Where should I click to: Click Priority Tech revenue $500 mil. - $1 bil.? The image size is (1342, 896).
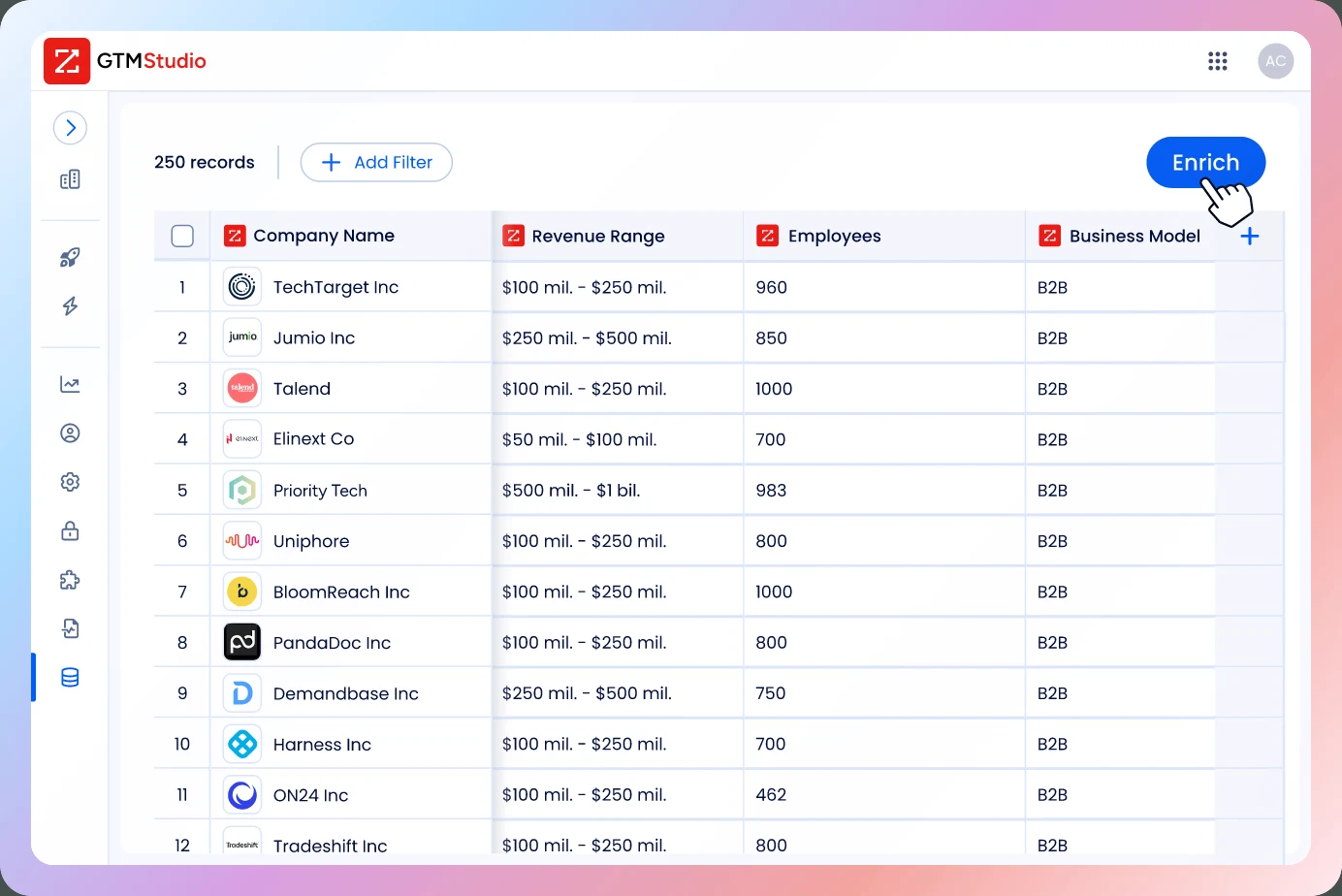click(571, 491)
